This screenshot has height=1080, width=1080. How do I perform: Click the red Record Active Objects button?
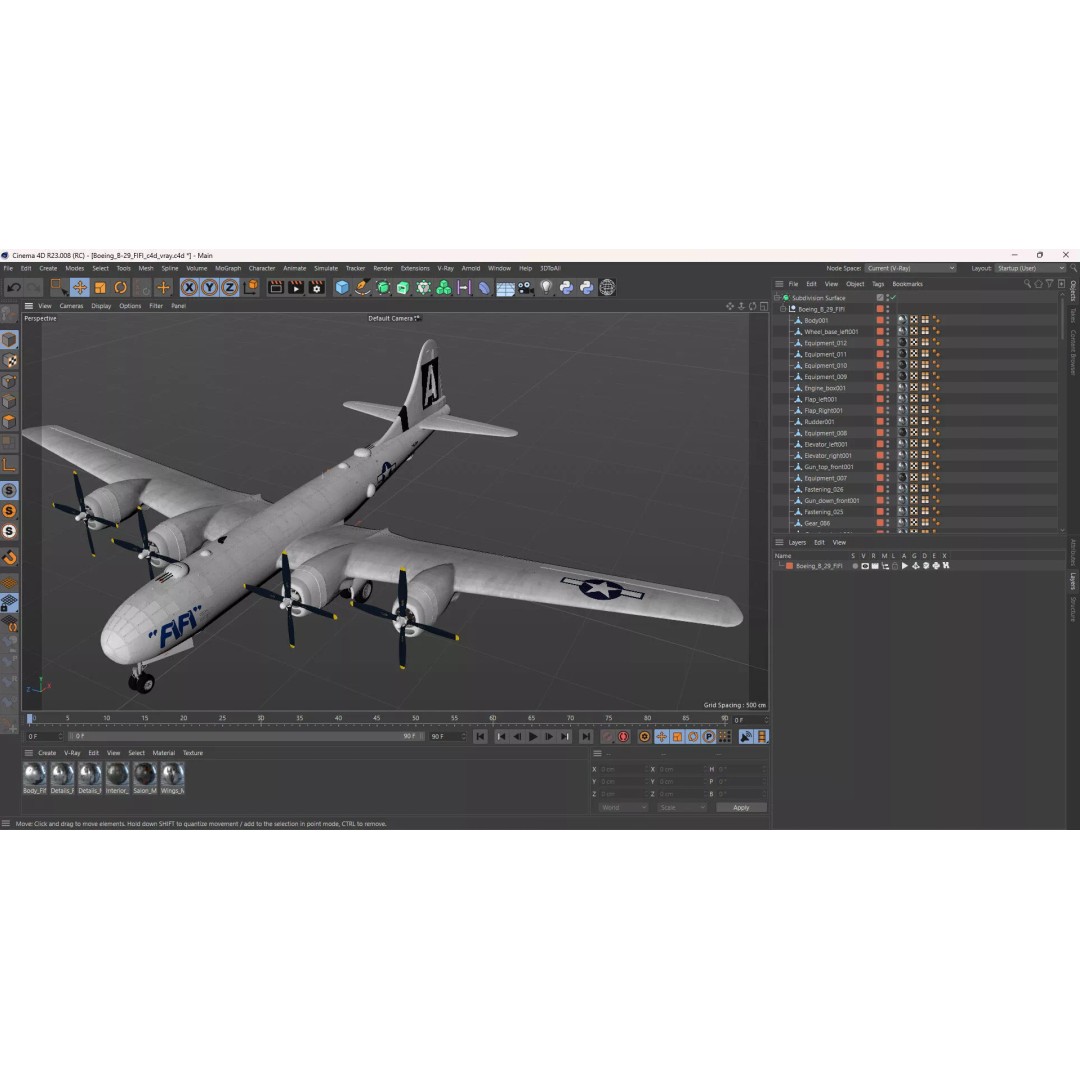(x=607, y=737)
